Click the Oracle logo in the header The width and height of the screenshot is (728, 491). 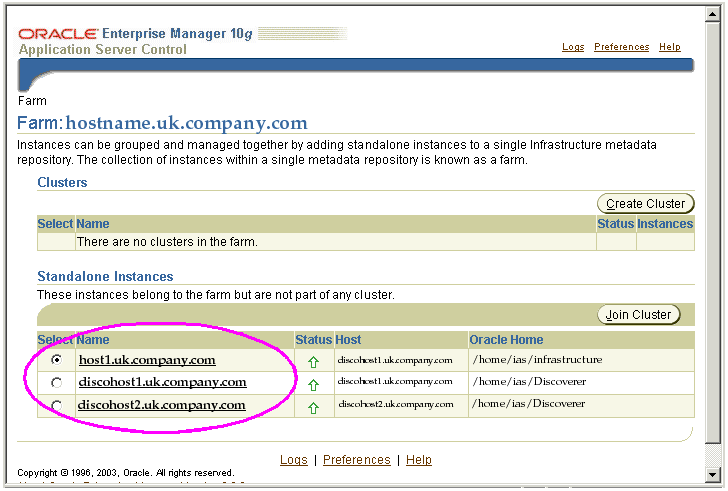point(58,34)
